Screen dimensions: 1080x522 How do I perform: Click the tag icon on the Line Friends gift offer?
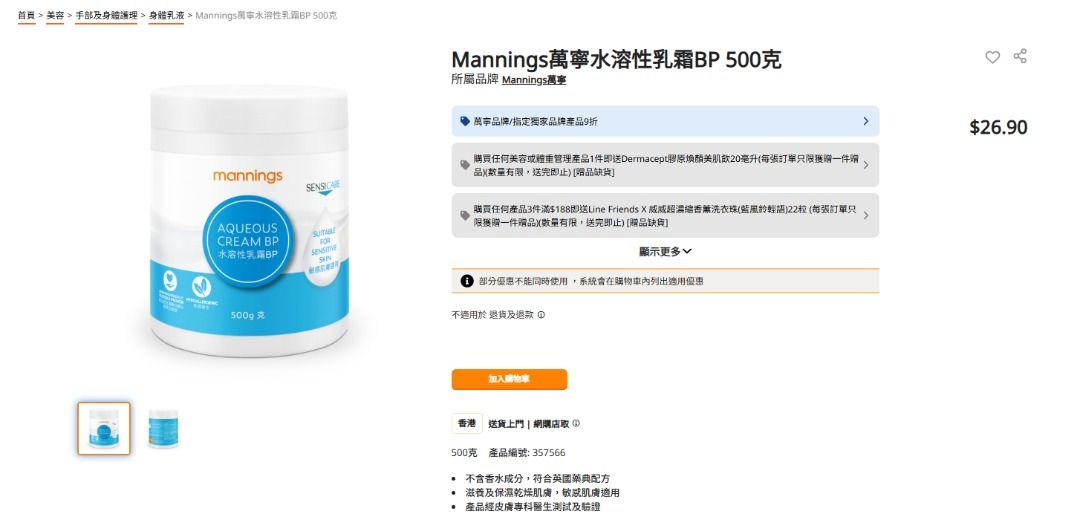point(465,216)
